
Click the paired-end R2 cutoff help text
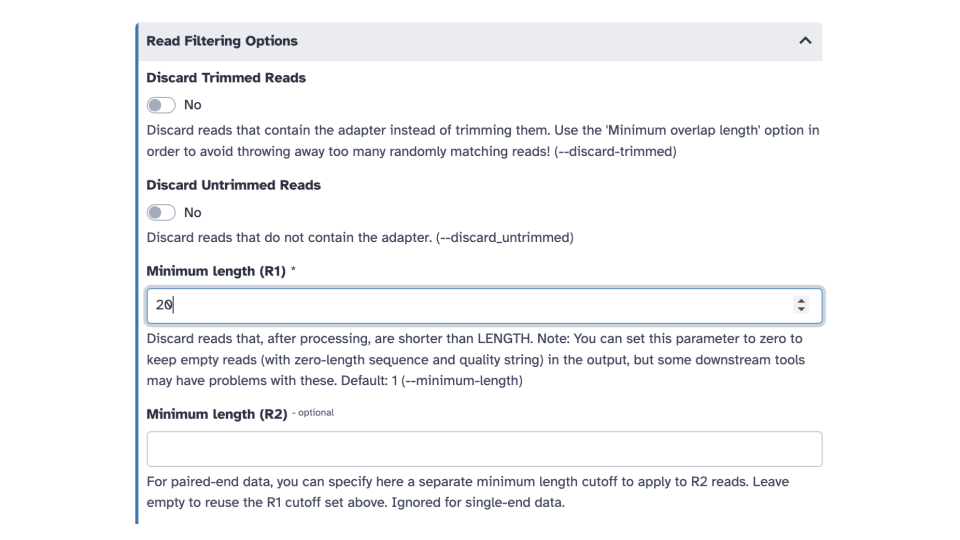pyautogui.click(x=468, y=492)
